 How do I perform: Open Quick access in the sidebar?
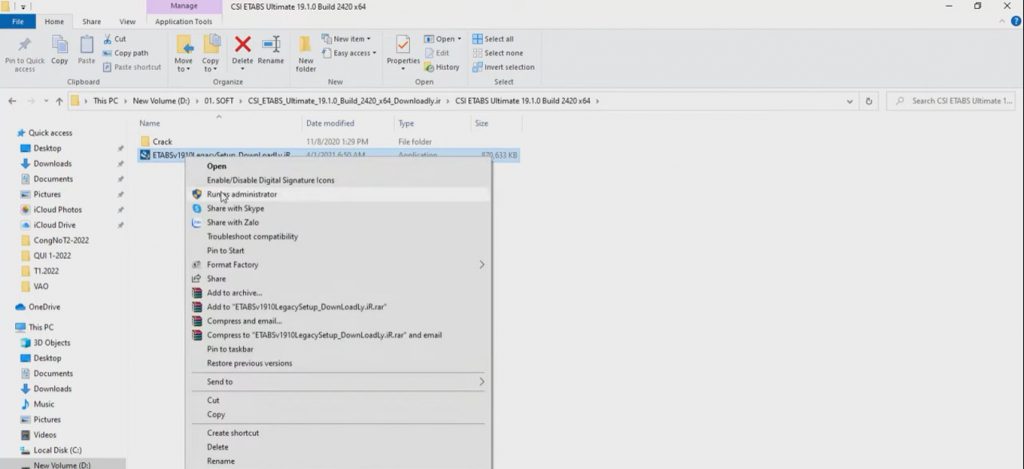tap(50, 133)
